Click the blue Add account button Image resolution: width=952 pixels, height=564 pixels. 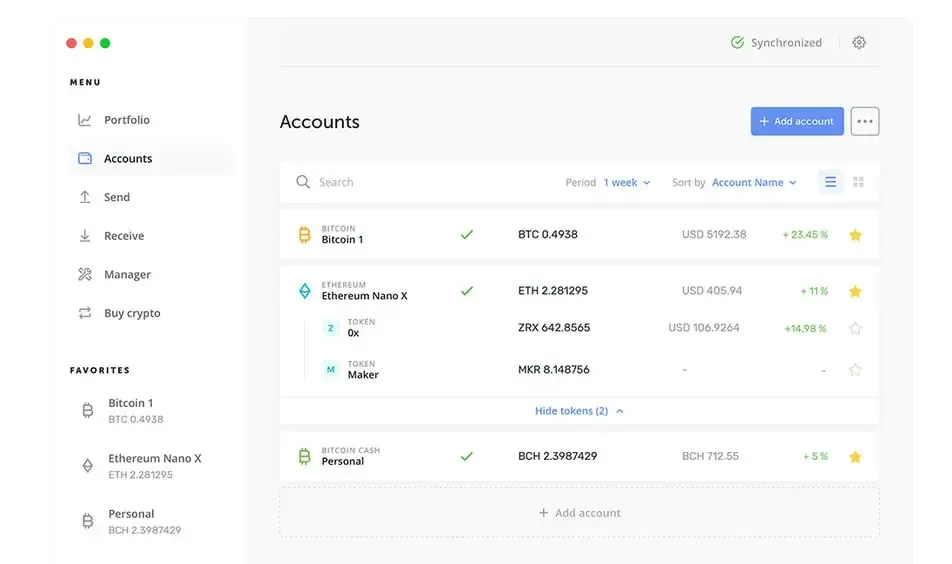click(797, 121)
